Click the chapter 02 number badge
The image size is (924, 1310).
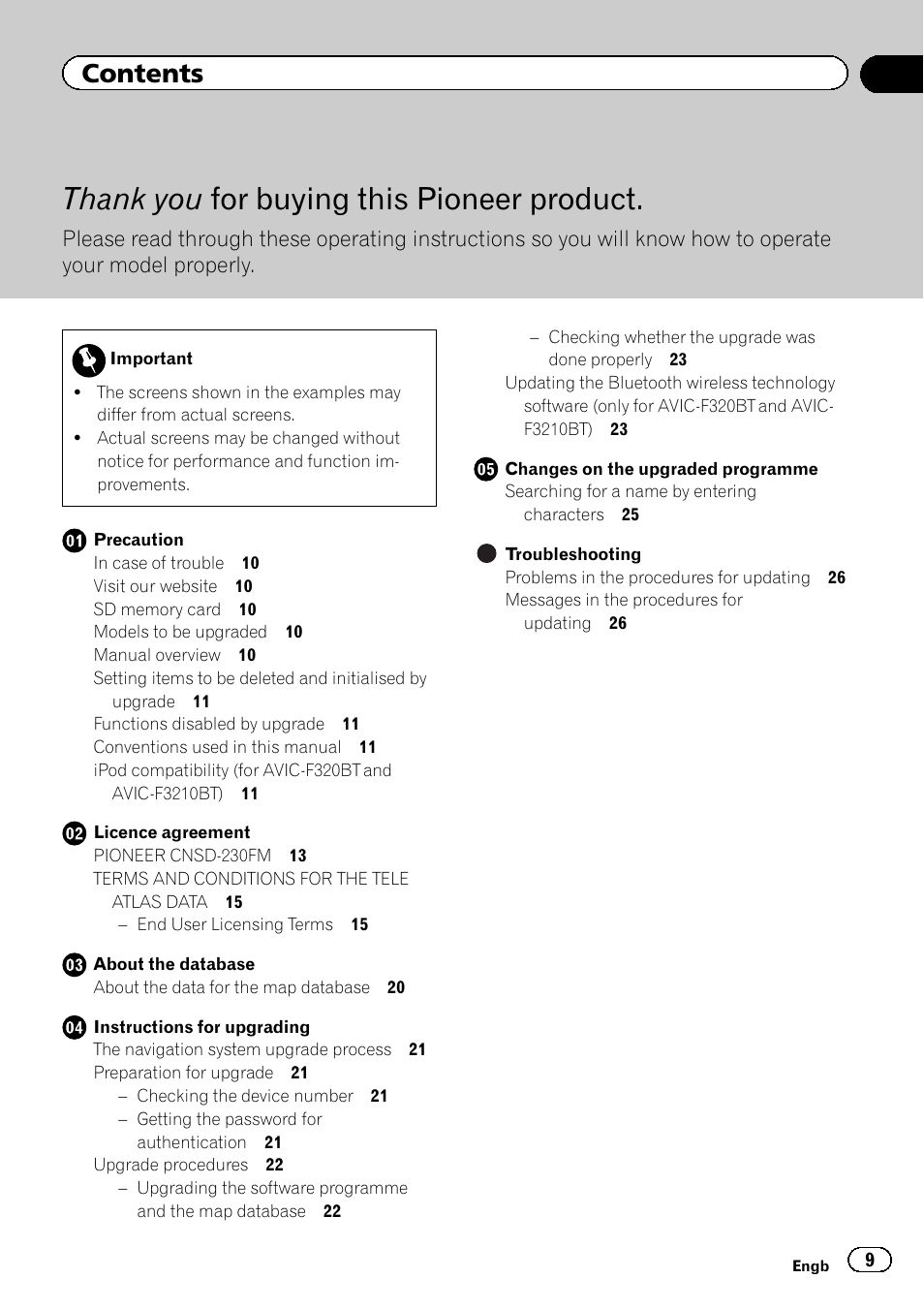click(75, 833)
